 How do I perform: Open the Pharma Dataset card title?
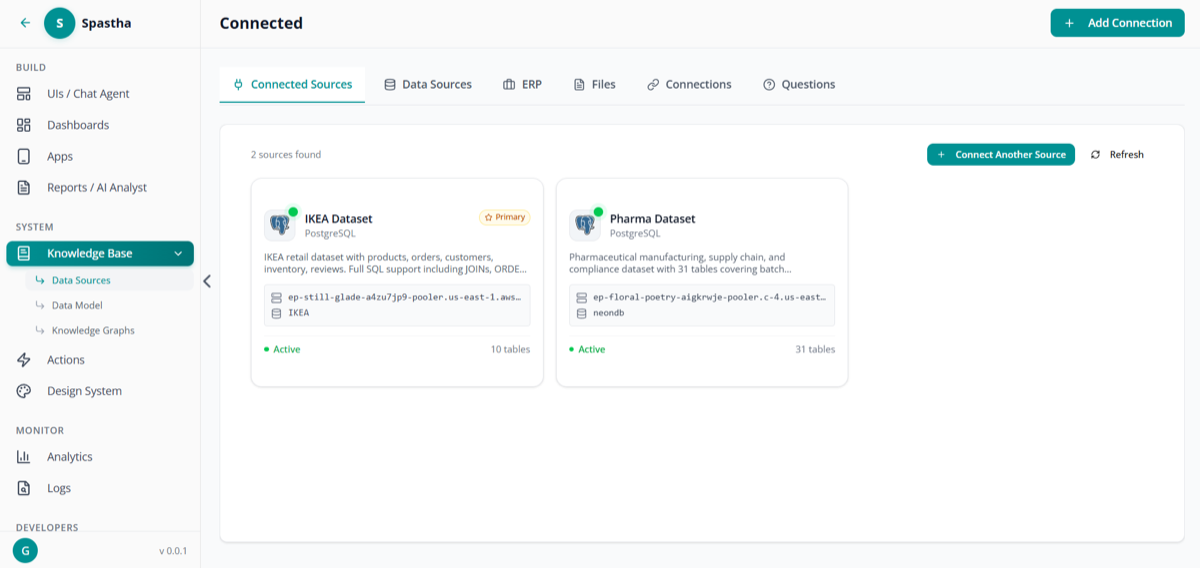pos(652,219)
